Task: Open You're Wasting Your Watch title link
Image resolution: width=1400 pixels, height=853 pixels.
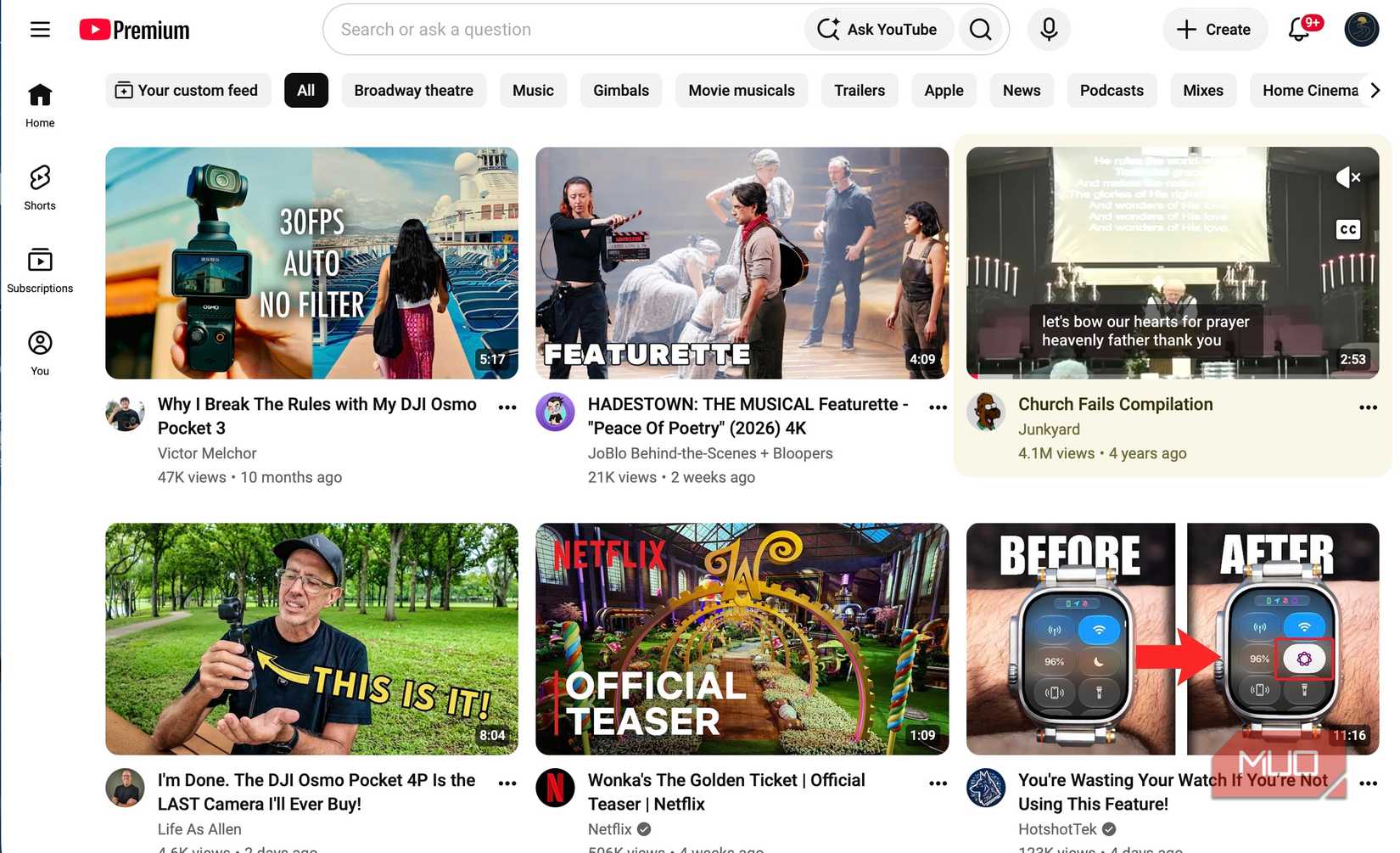Action: tap(1173, 792)
